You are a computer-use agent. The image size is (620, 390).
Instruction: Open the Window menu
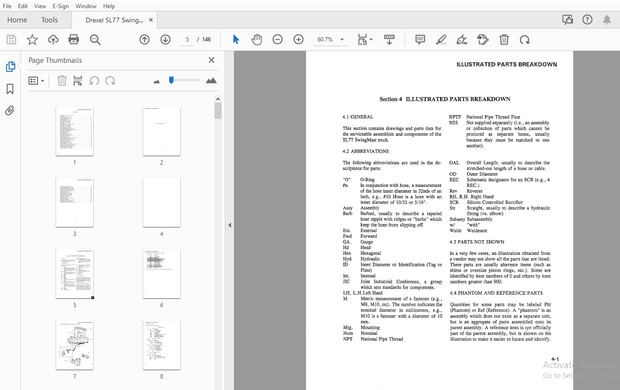[86, 6]
